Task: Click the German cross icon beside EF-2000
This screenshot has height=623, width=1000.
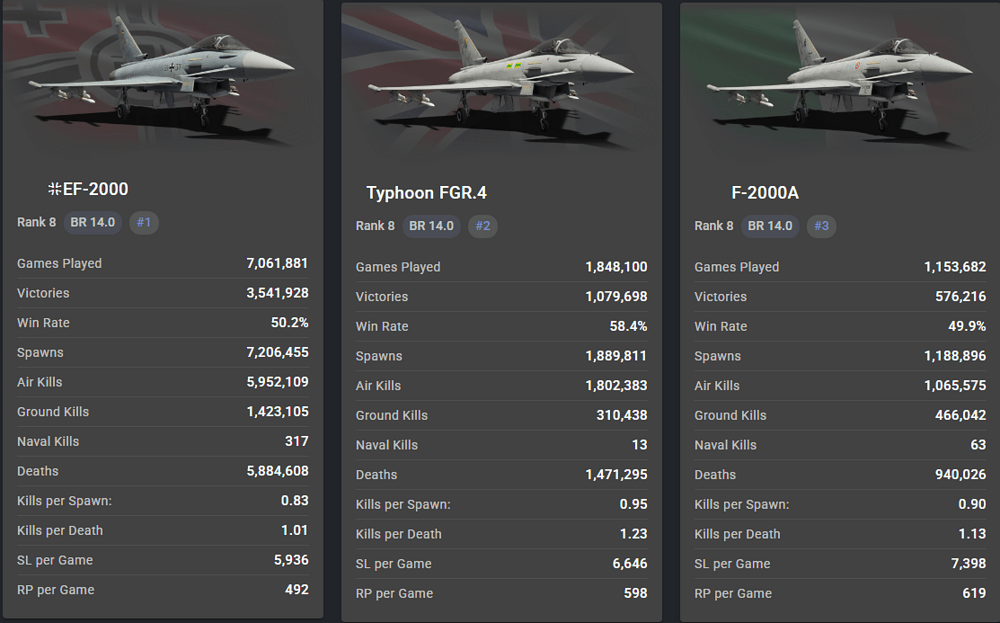Action: pos(55,189)
